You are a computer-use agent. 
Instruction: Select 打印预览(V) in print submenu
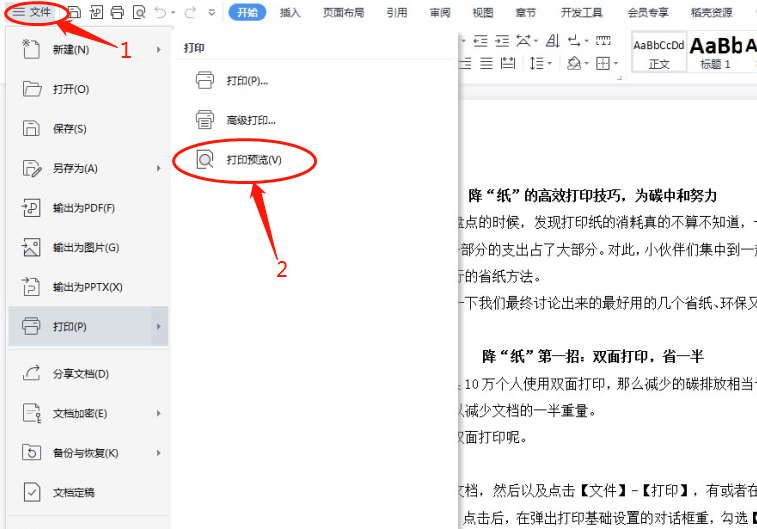click(254, 160)
